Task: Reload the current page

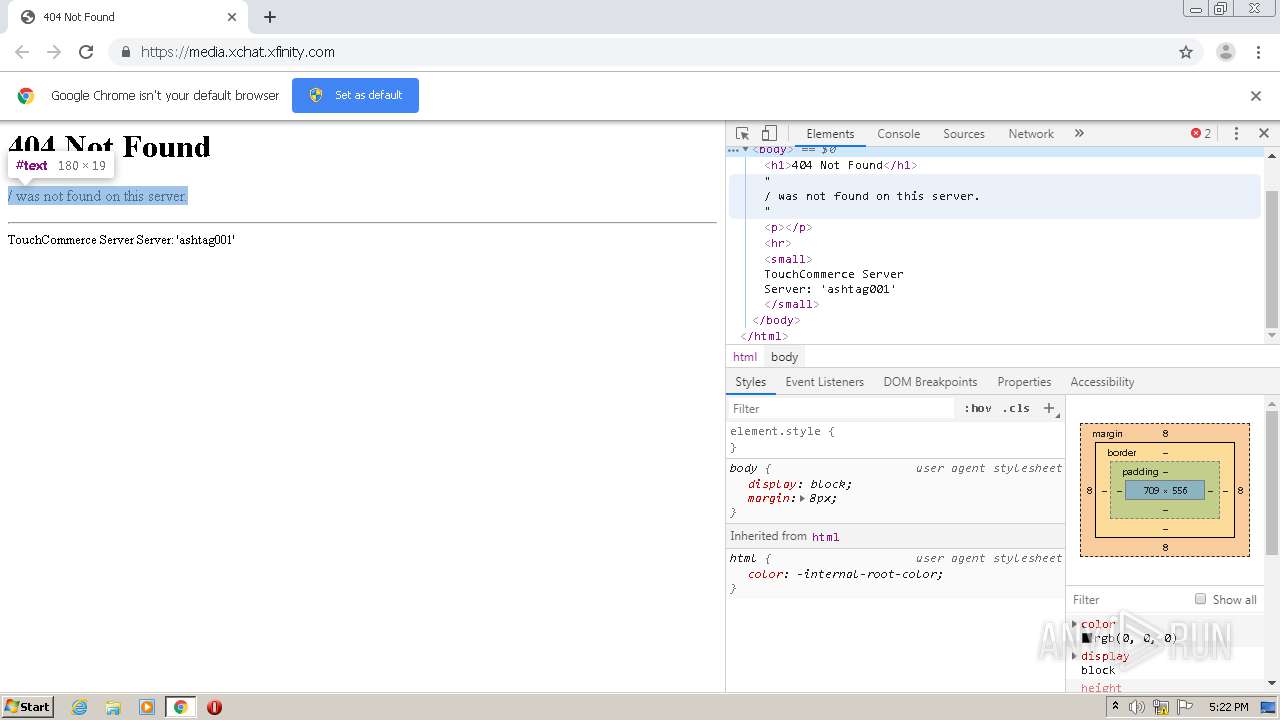Action: tap(86, 52)
